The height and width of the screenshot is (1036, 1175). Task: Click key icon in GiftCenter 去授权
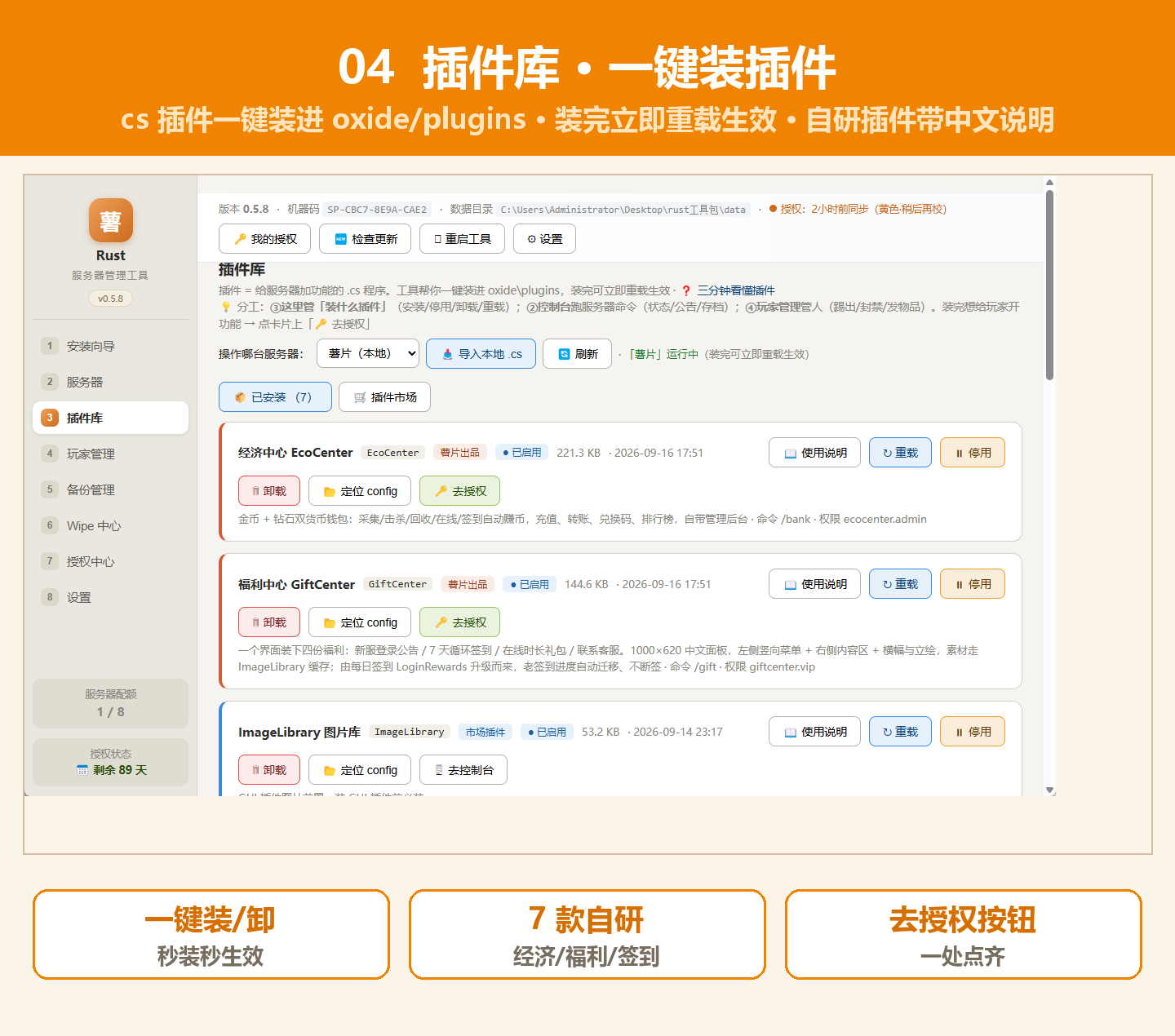pyautogui.click(x=441, y=622)
